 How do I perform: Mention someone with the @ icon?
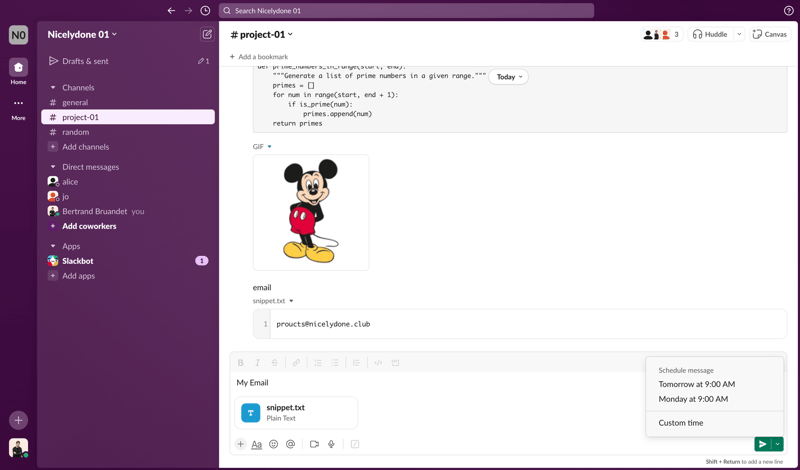point(290,444)
